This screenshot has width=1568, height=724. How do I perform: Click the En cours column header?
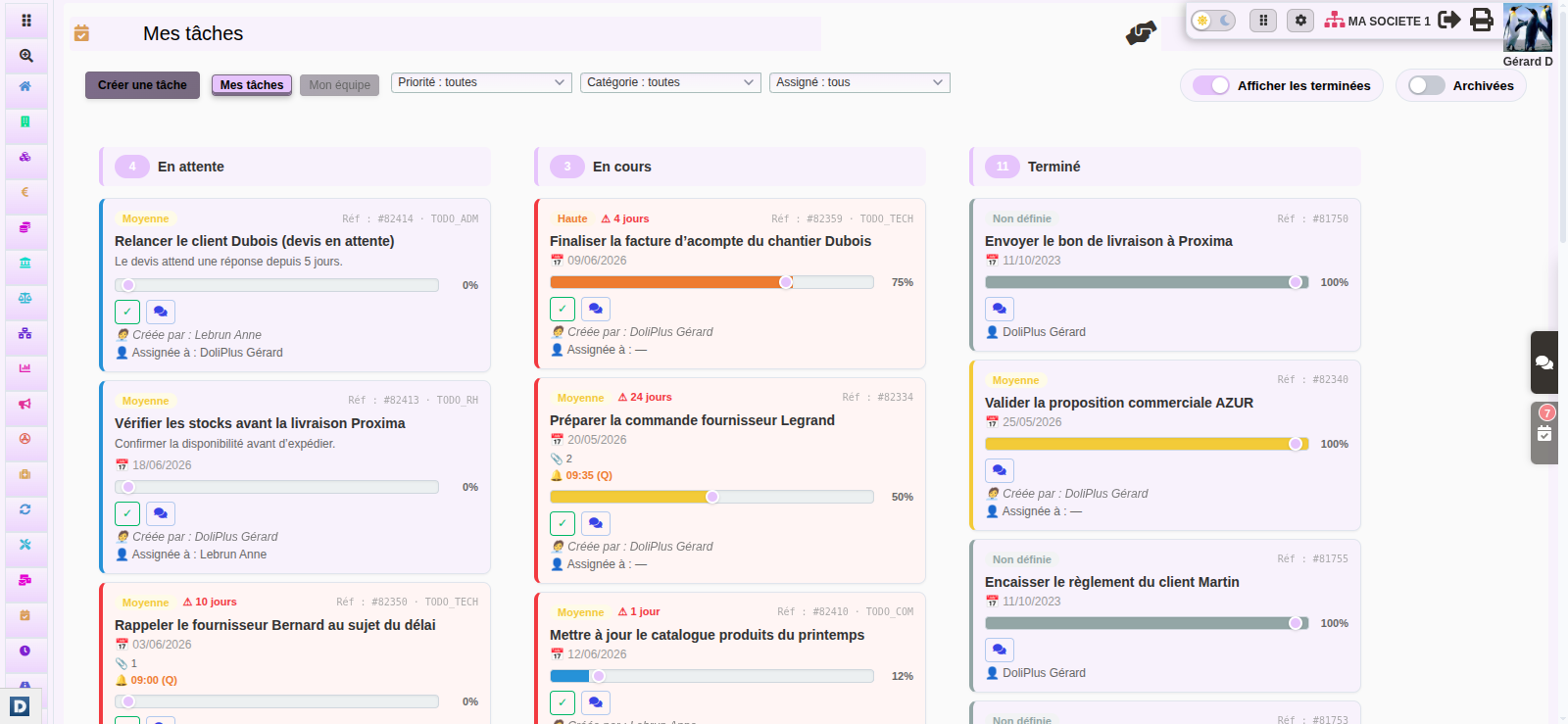tap(730, 167)
